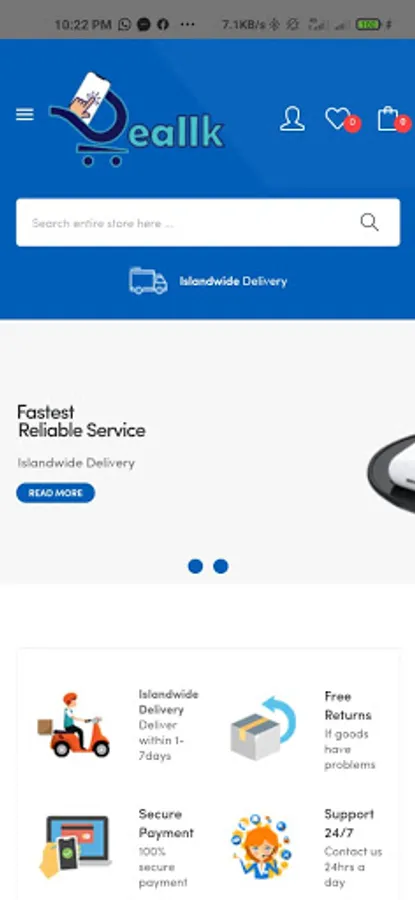Tap the Deallk logo
The image size is (415, 900).
coord(137,119)
